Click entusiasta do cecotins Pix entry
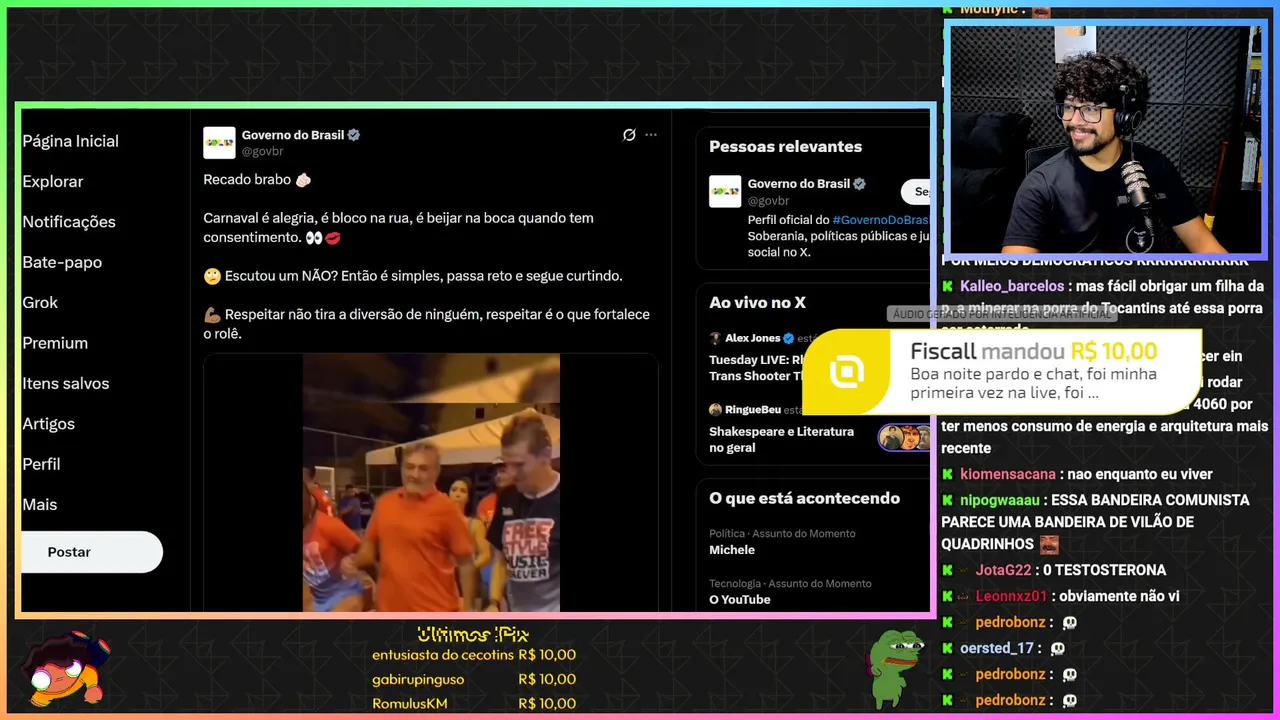The height and width of the screenshot is (720, 1280). [474, 655]
